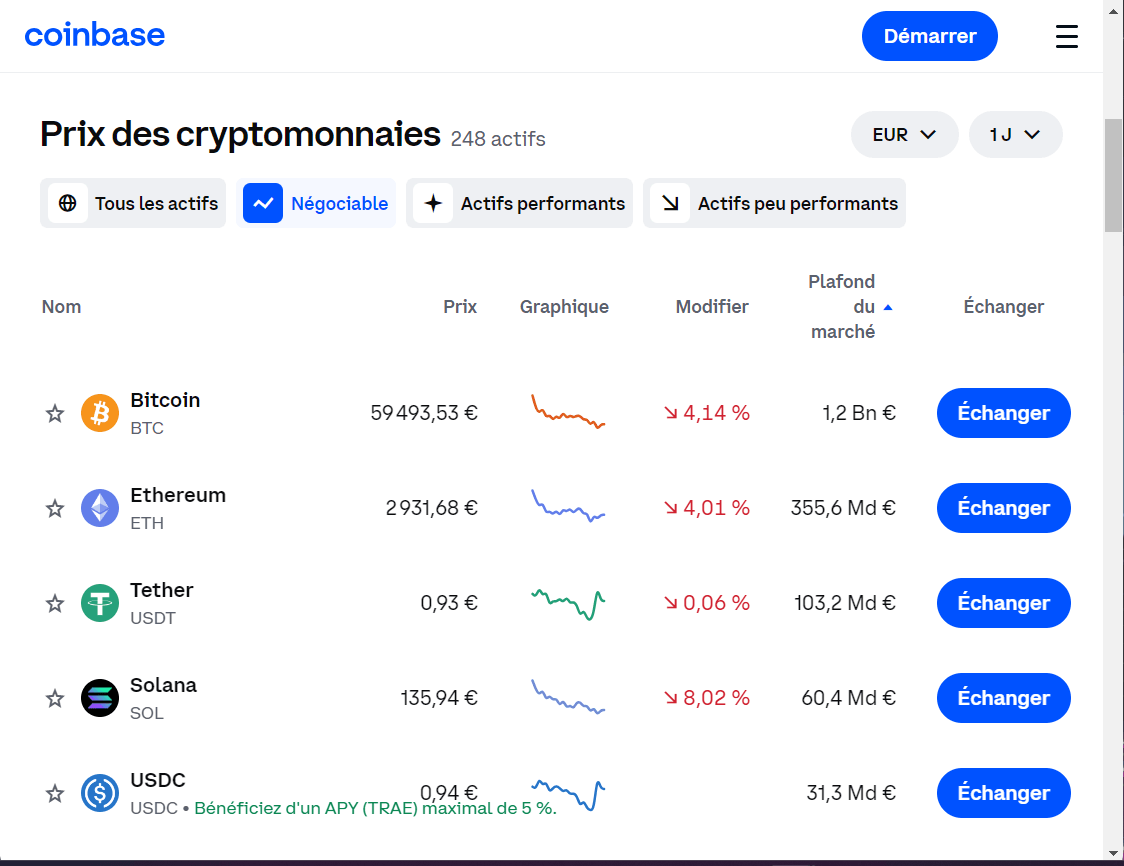Select the Négociable filter
This screenshot has width=1124, height=866.
(x=317, y=203)
